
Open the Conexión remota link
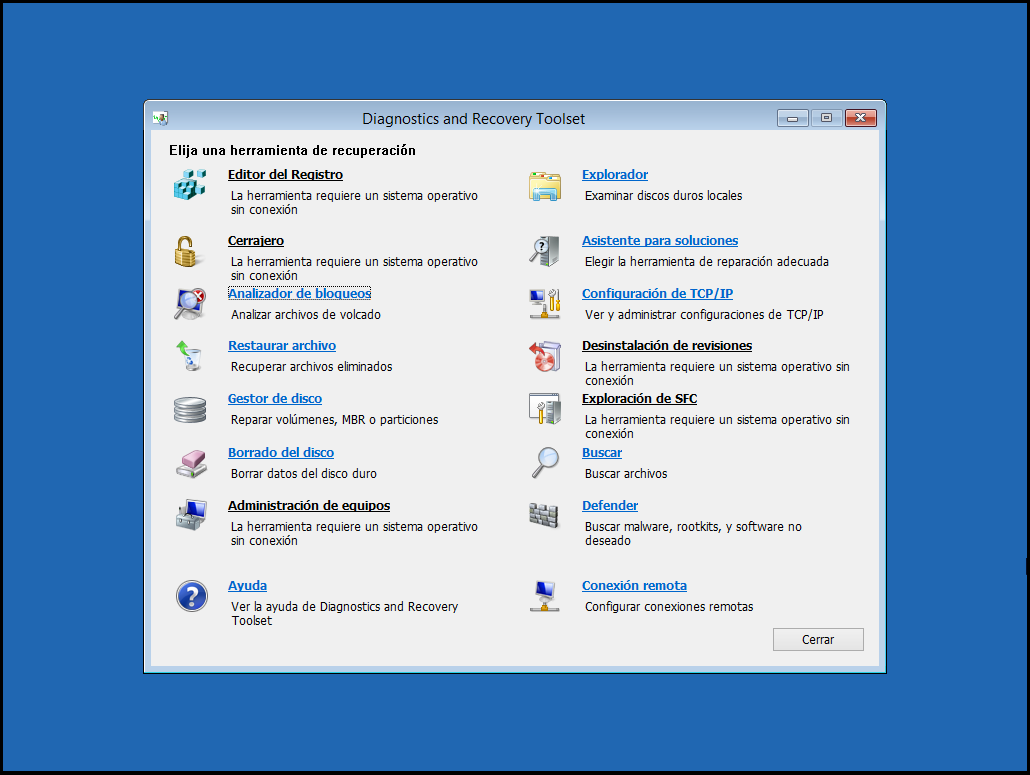[x=635, y=586]
